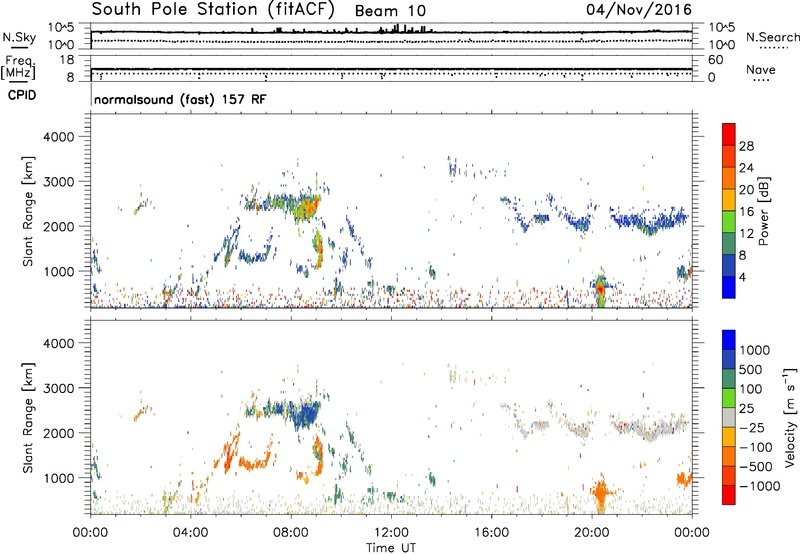Click the '12:00' time tick label

click(x=391, y=533)
